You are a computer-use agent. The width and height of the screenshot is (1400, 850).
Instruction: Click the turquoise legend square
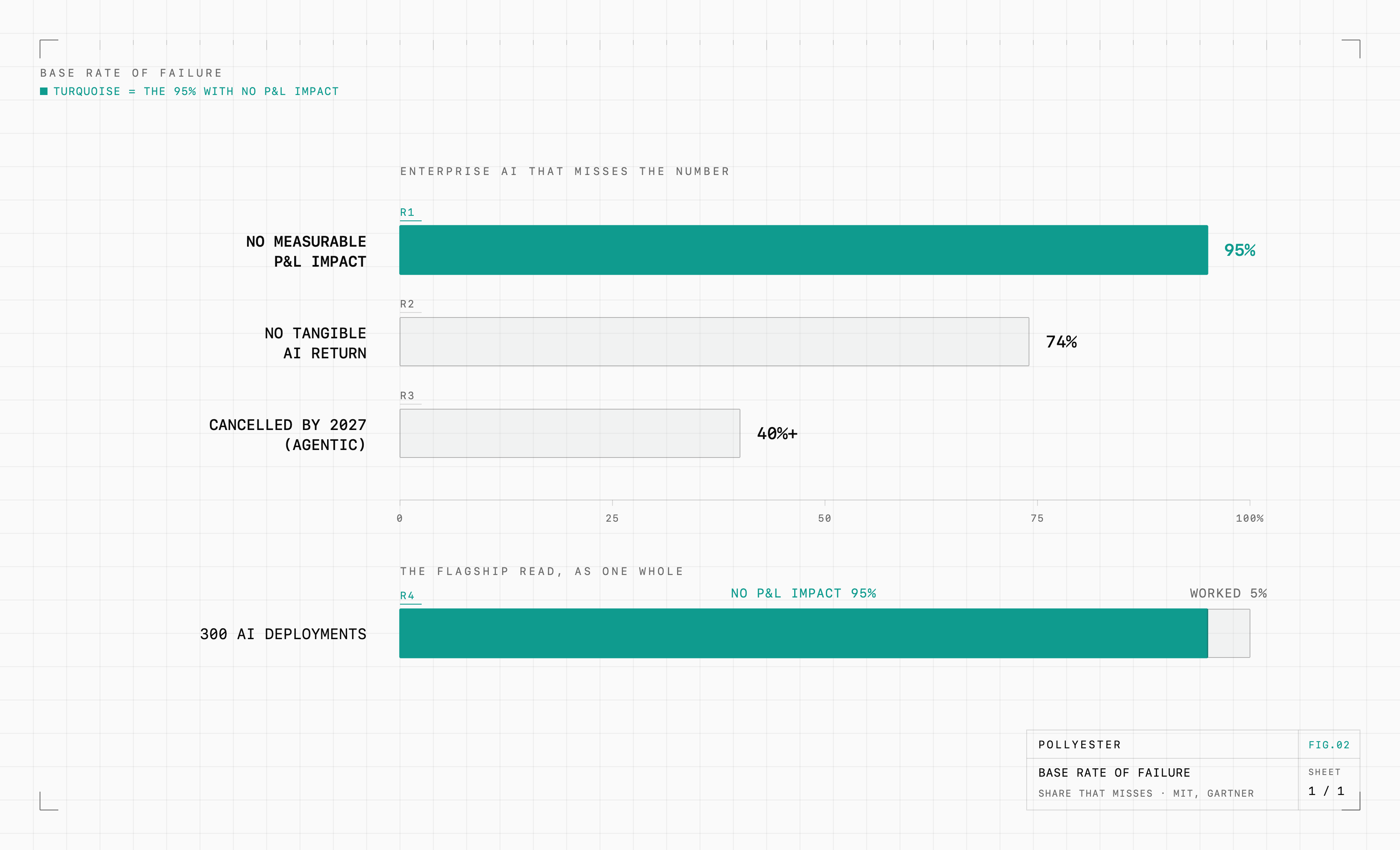point(44,92)
